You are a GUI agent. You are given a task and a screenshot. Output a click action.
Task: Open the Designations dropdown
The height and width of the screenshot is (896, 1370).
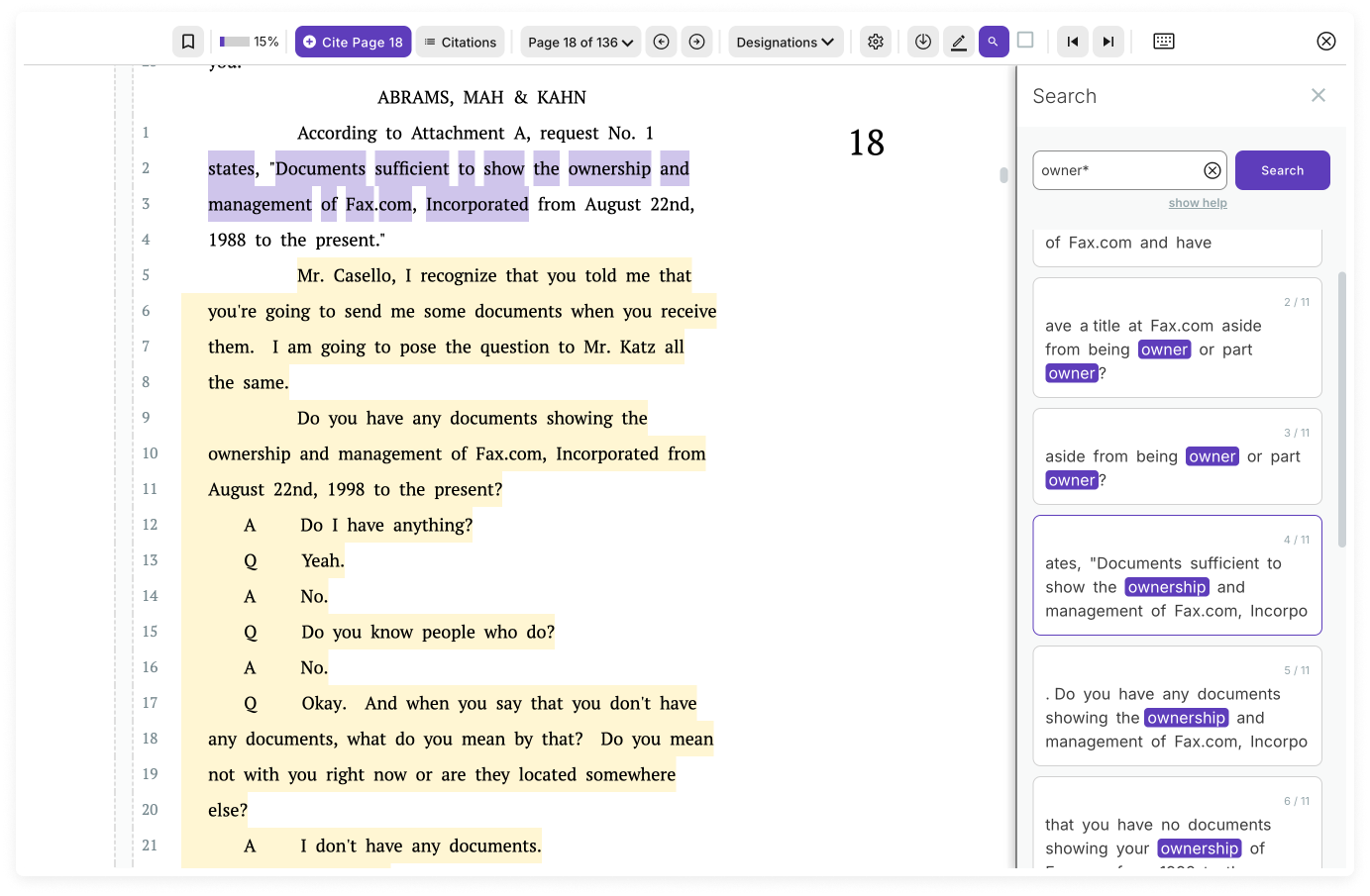(x=786, y=41)
